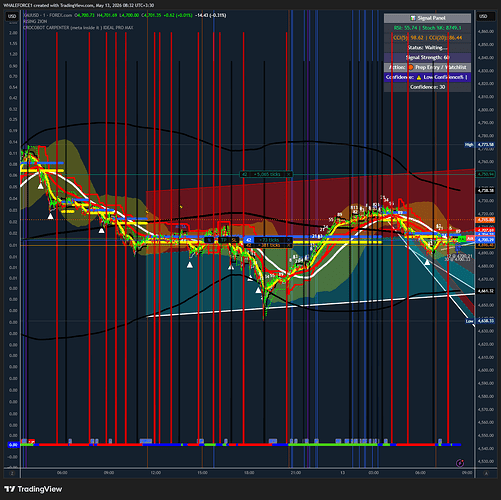501x500 pixels.
Task: Click the blue 42 quantity label on the position
Action: (248, 240)
